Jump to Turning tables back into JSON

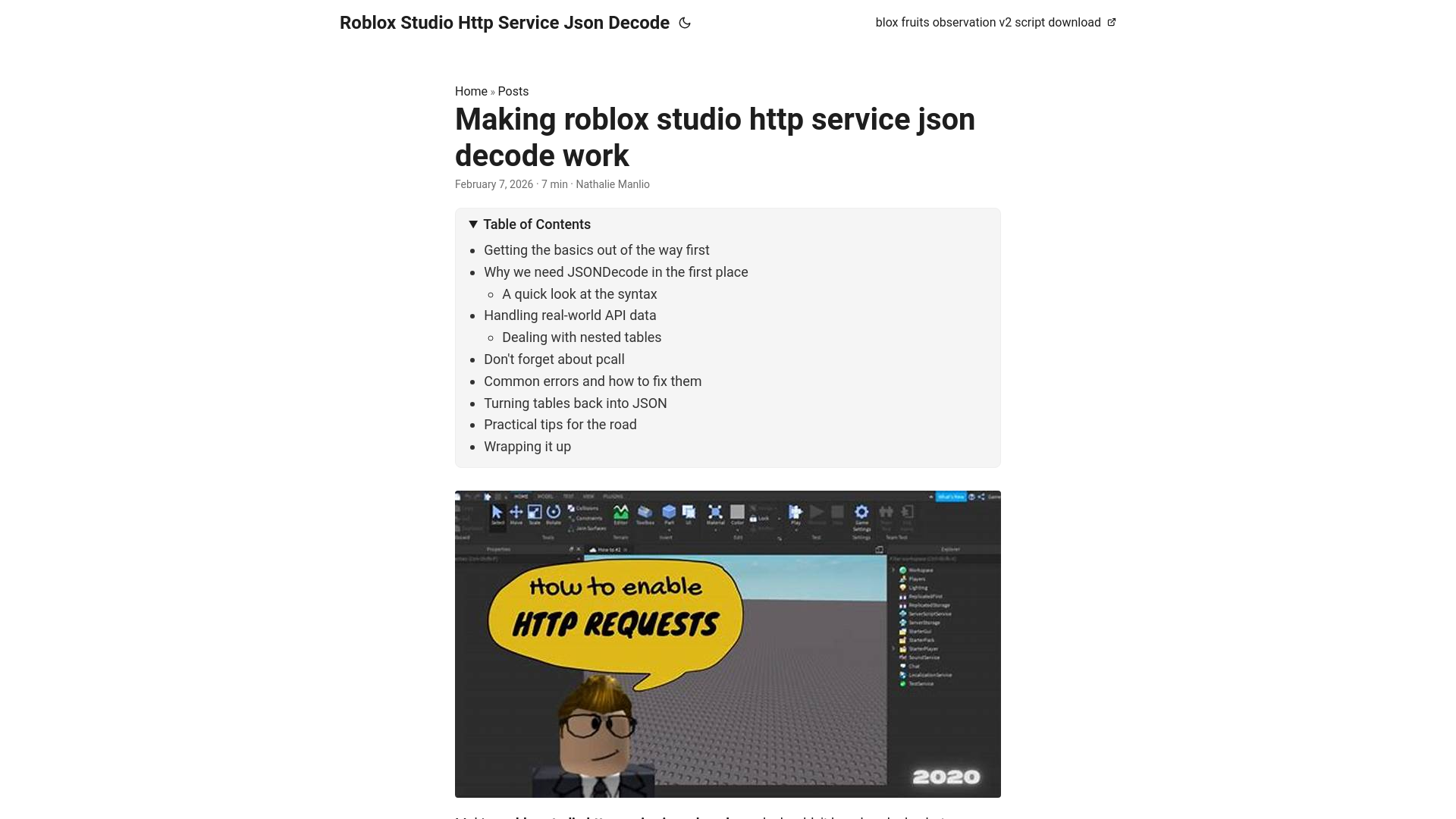(x=576, y=403)
